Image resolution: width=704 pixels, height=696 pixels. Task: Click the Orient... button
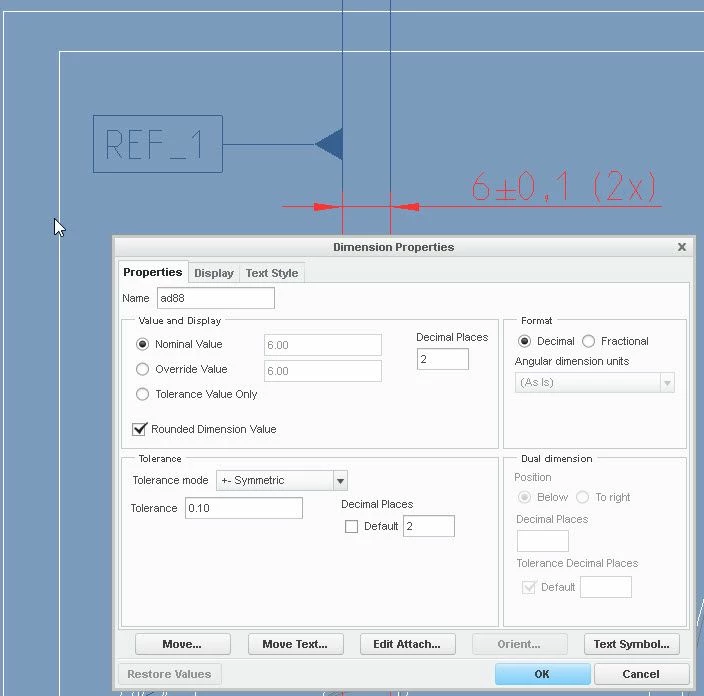(x=519, y=644)
